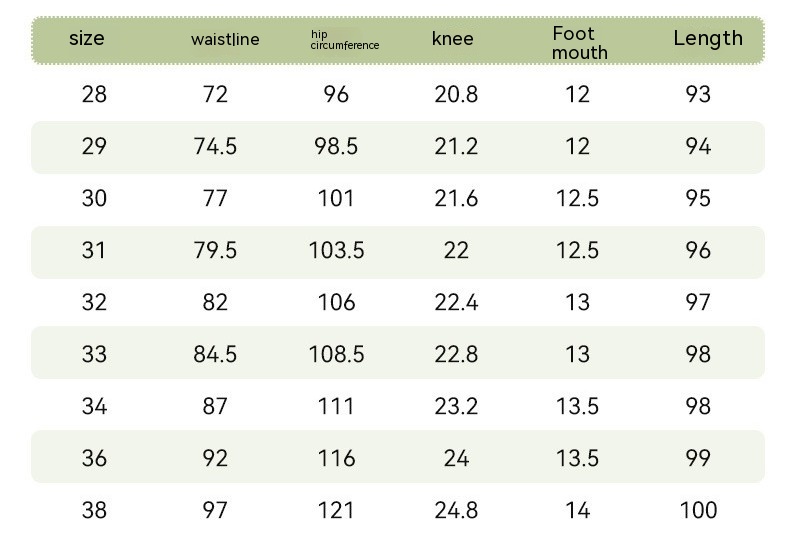Click waistline value 92

(x=215, y=459)
